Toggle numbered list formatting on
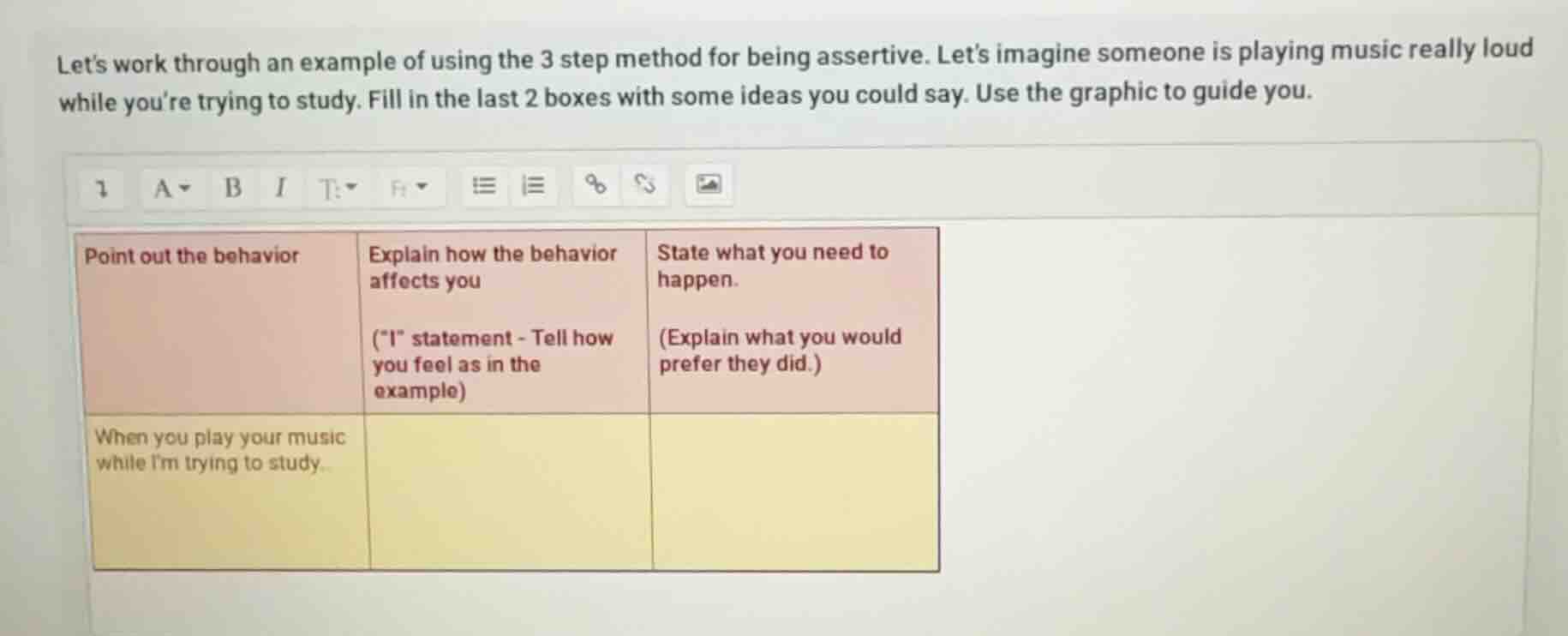Image resolution: width=1568 pixels, height=636 pixels. click(533, 184)
